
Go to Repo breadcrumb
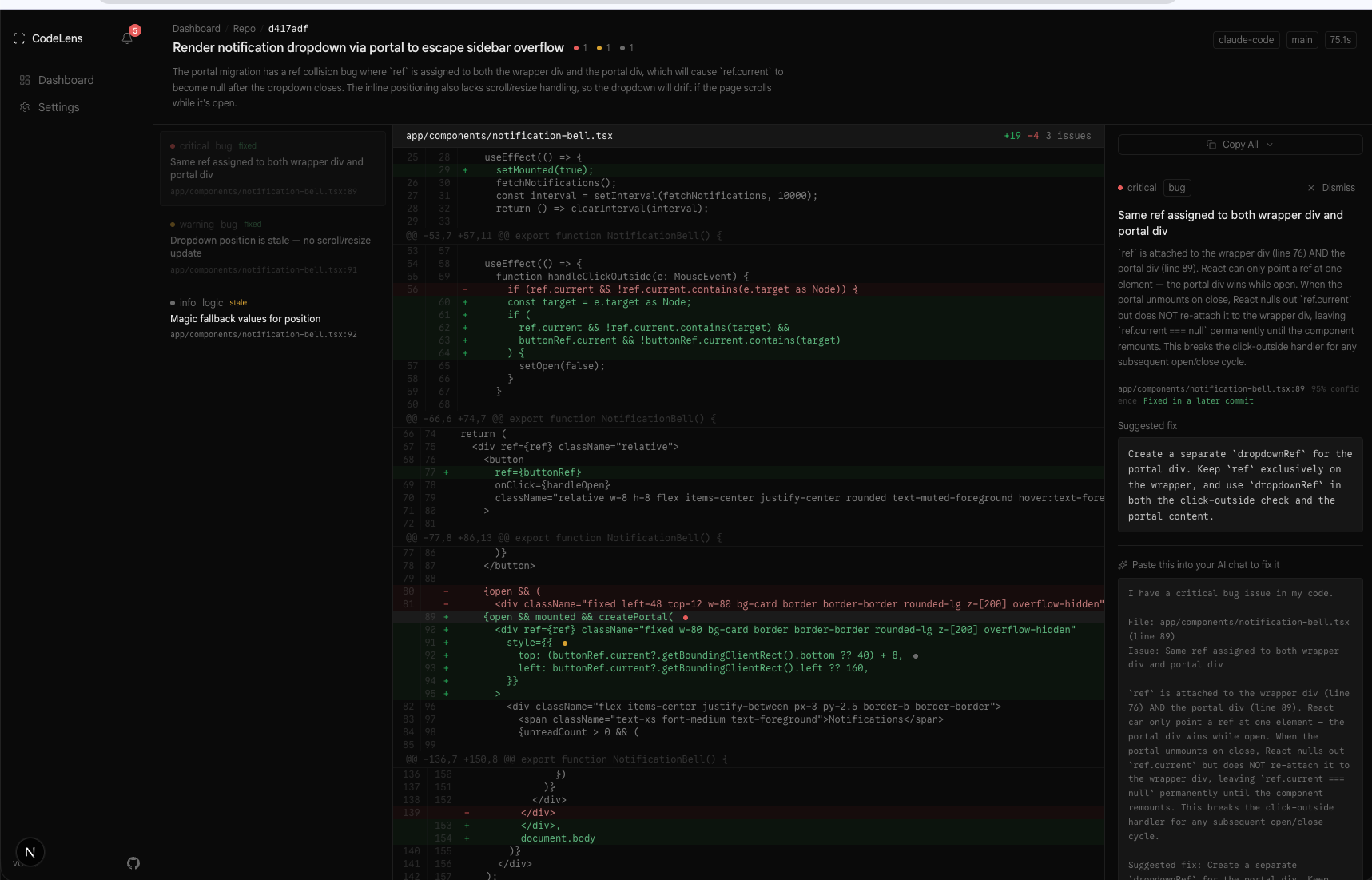point(244,29)
